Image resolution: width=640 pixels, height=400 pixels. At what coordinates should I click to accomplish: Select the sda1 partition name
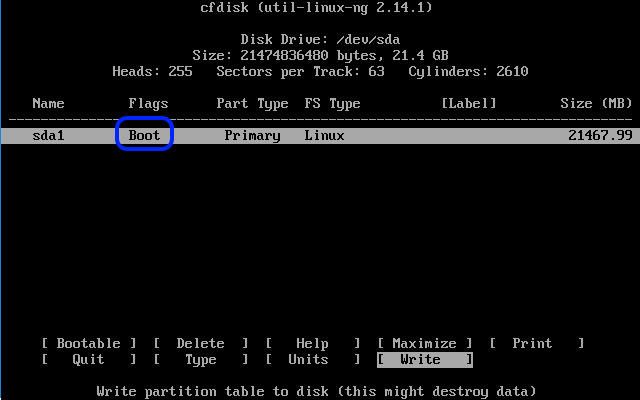pos(48,135)
